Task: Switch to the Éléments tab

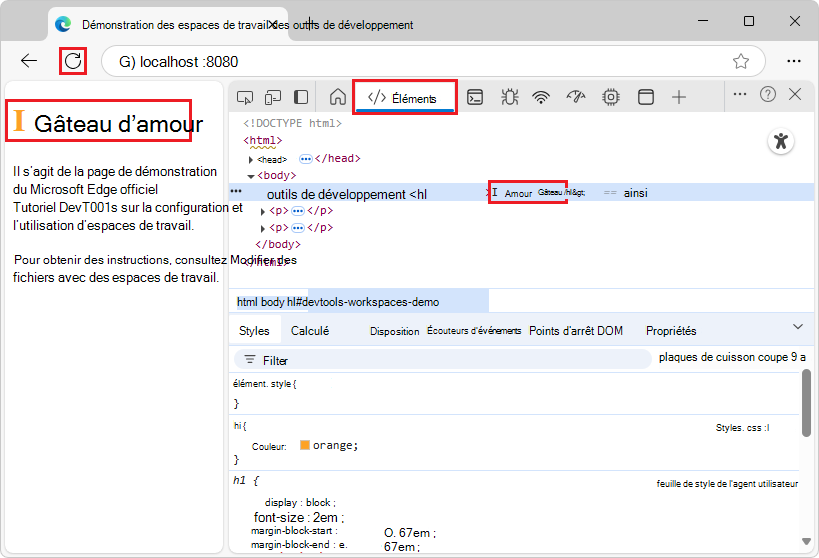Action: [405, 98]
